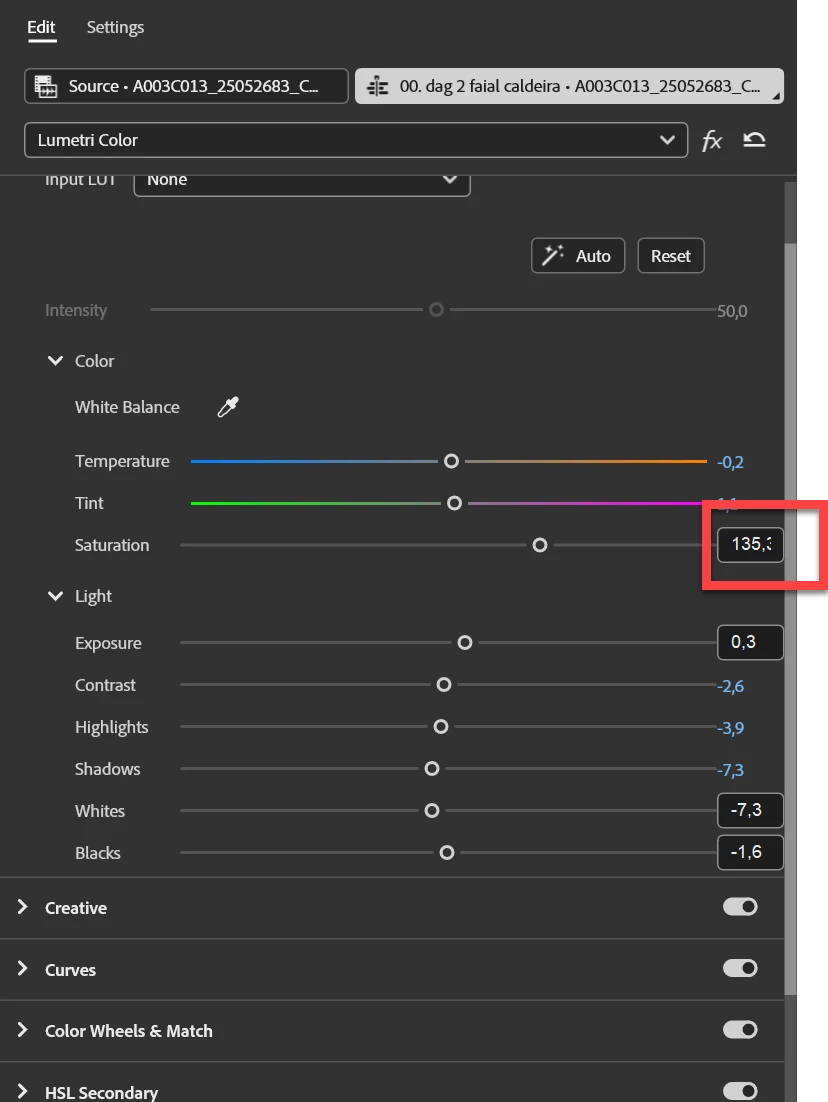The width and height of the screenshot is (828, 1102).
Task: Disable the Curves section toggle
Action: tap(740, 968)
